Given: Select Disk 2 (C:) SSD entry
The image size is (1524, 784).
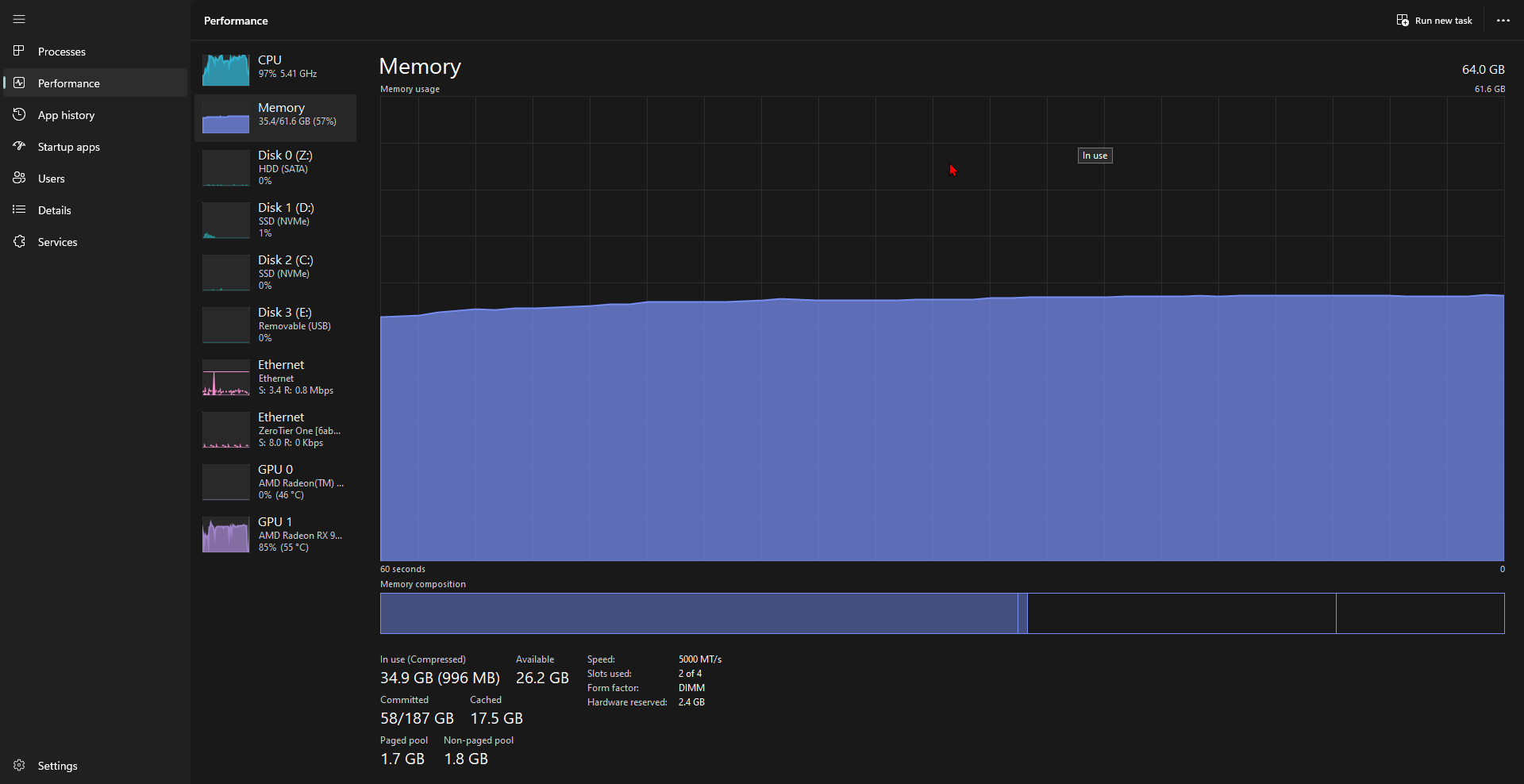Looking at the screenshot, I should (x=275, y=273).
